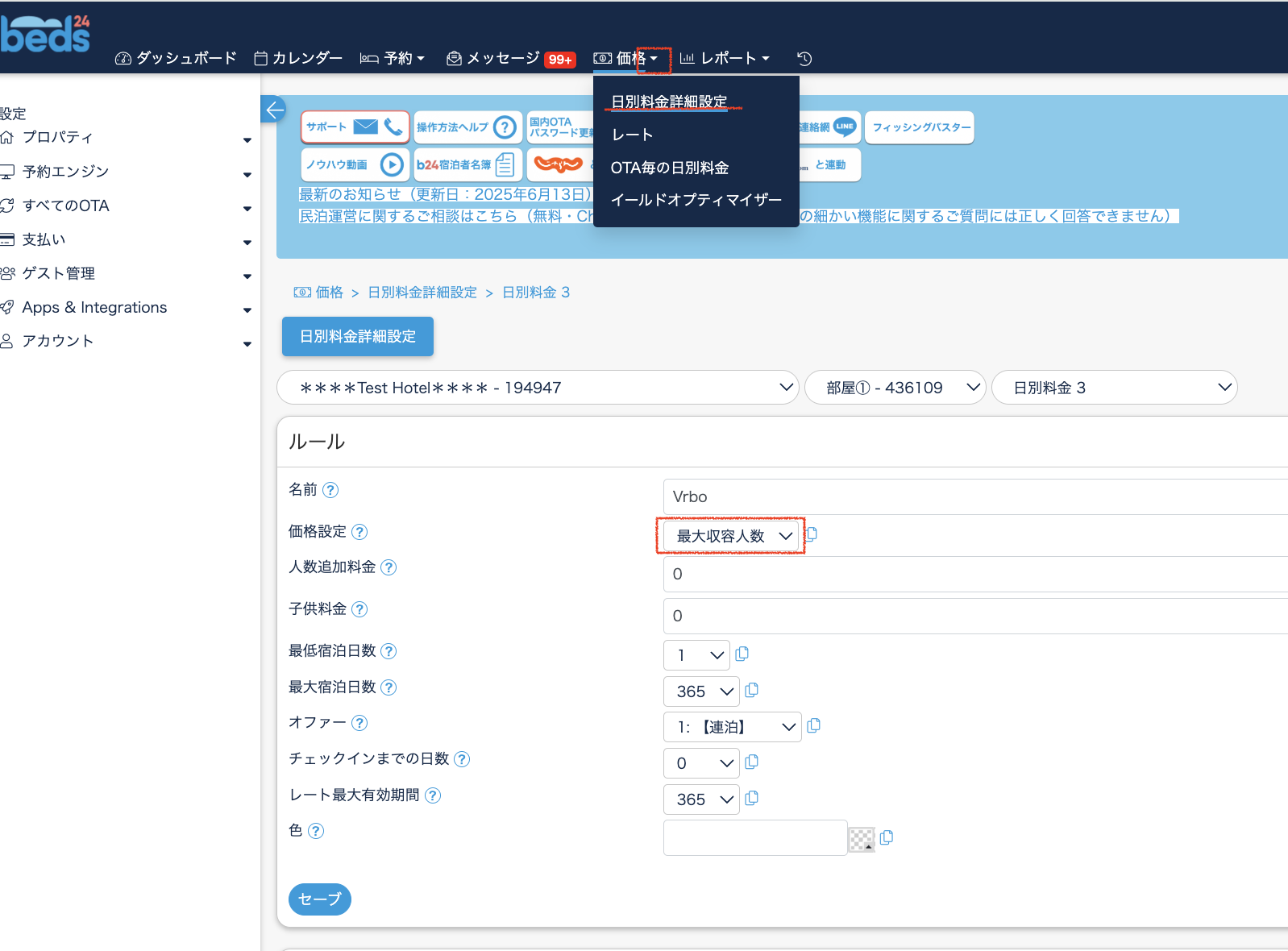Click copy icon beside 最低宿泊日数 dropdown

742,654
